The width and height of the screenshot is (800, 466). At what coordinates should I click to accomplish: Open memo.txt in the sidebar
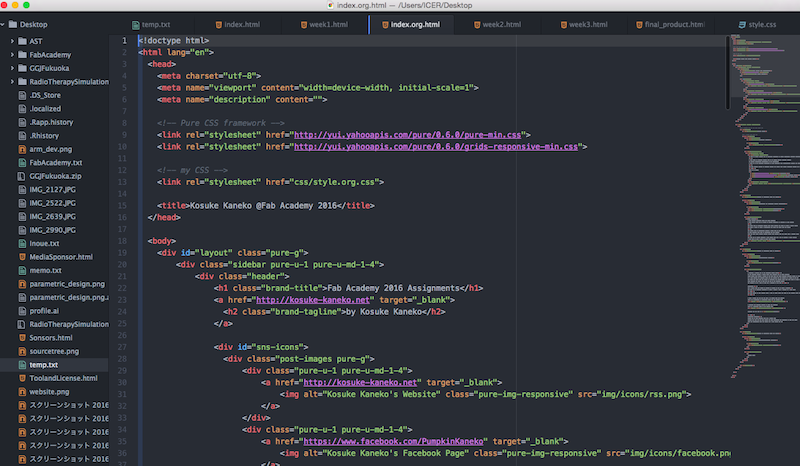click(x=45, y=271)
